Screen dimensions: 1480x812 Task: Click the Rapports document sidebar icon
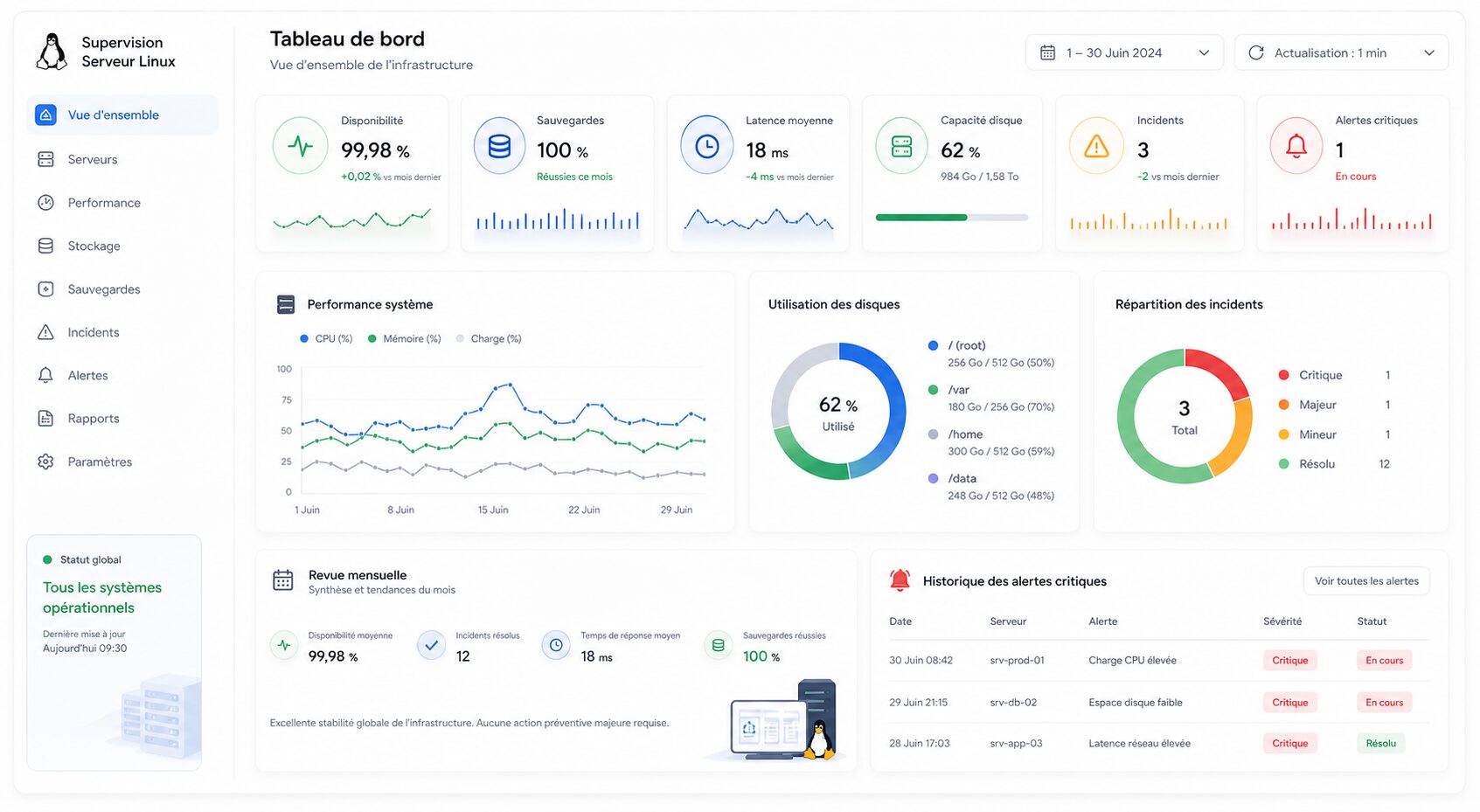[x=45, y=419]
